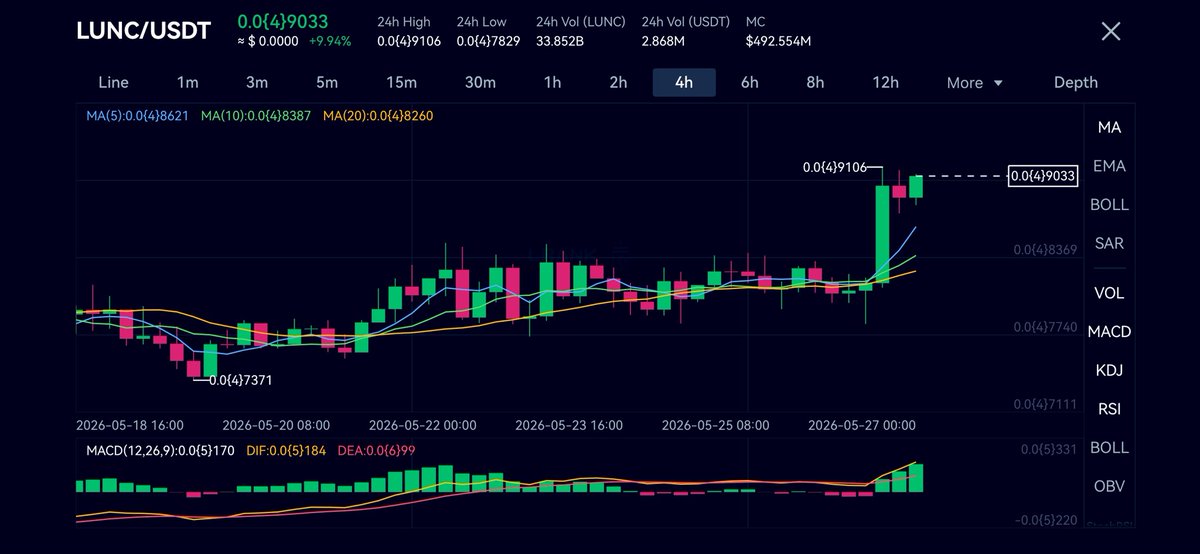
Task: Click the latest green candlestick
Action: [916, 186]
